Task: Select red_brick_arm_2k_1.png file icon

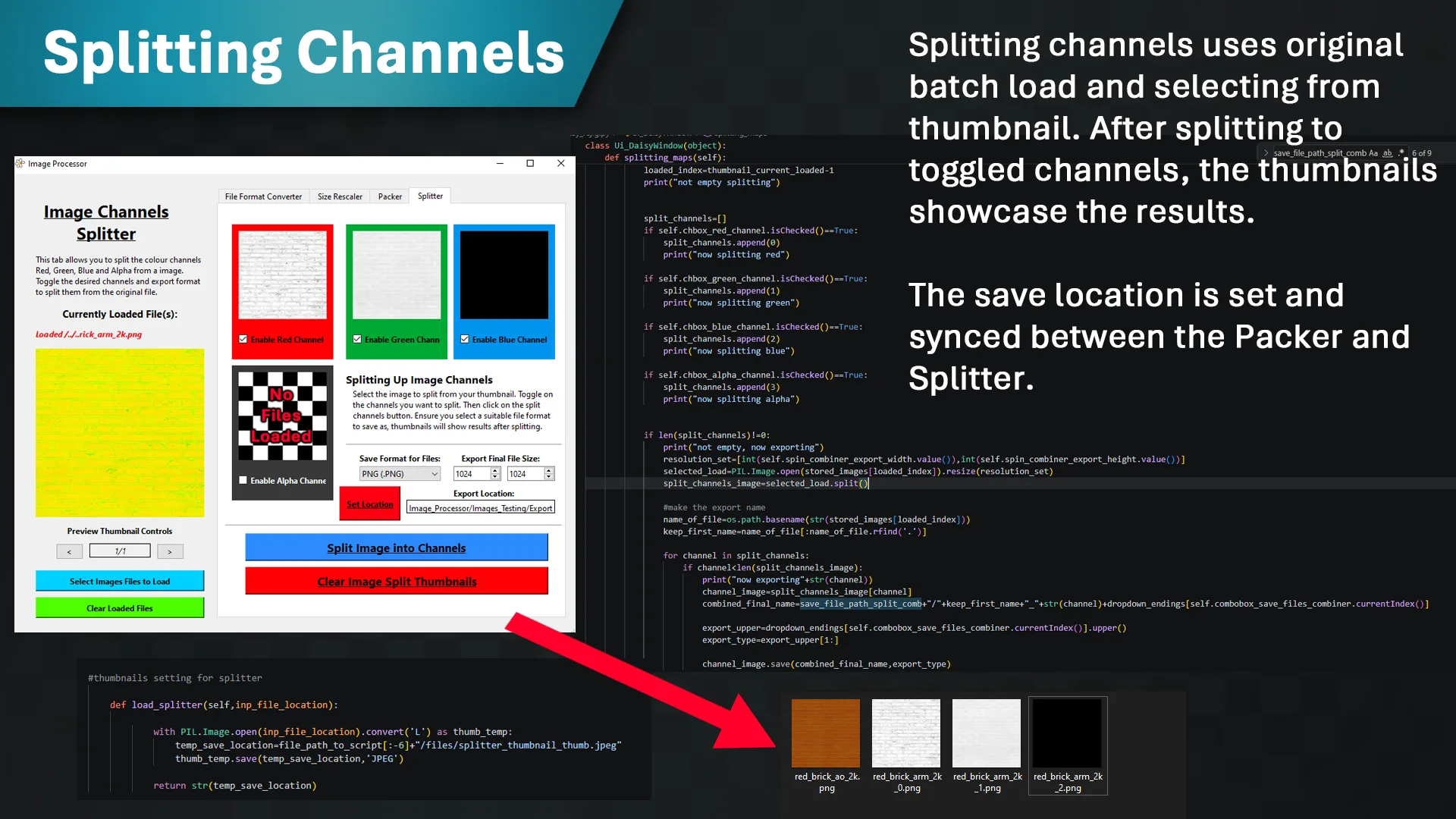Action: coord(987,733)
